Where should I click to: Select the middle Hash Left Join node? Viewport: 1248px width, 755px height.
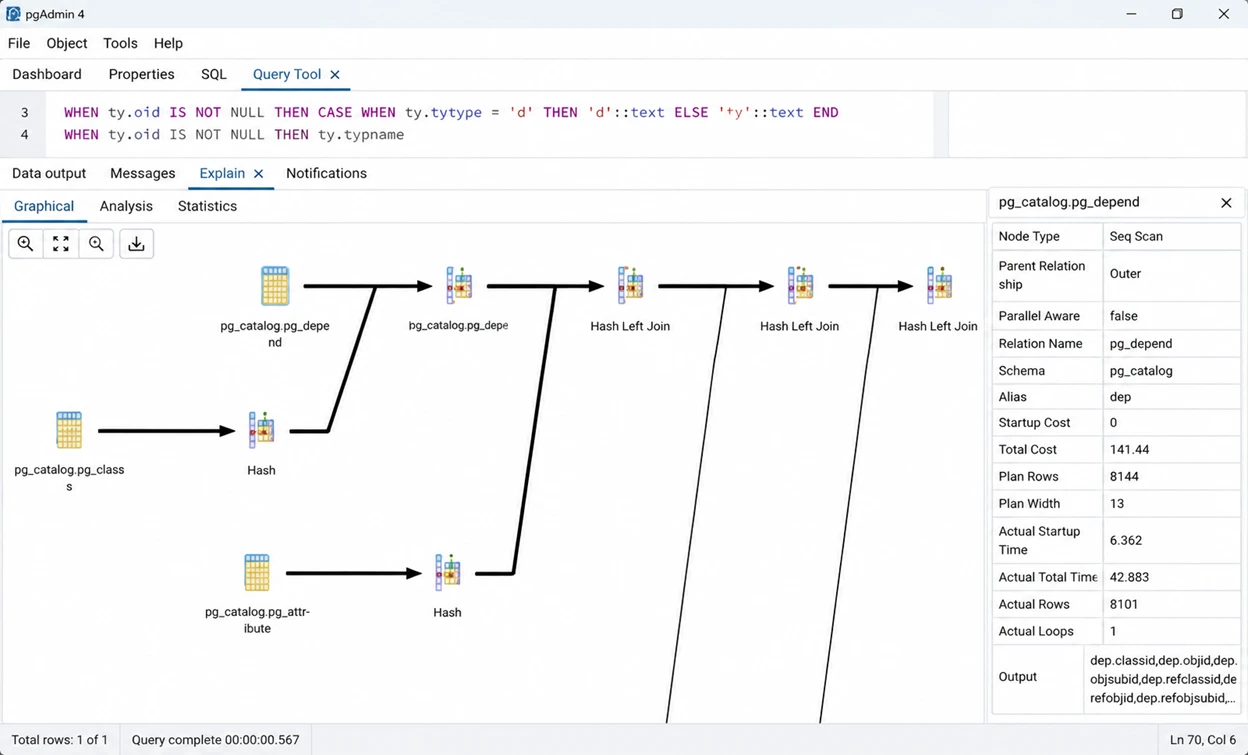[800, 286]
